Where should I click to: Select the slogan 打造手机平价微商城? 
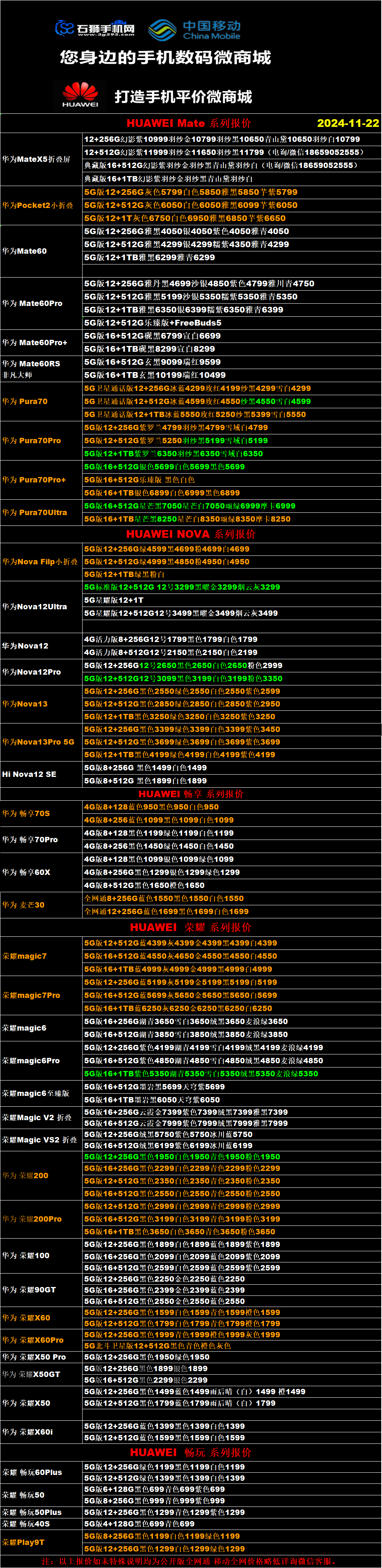point(183,97)
